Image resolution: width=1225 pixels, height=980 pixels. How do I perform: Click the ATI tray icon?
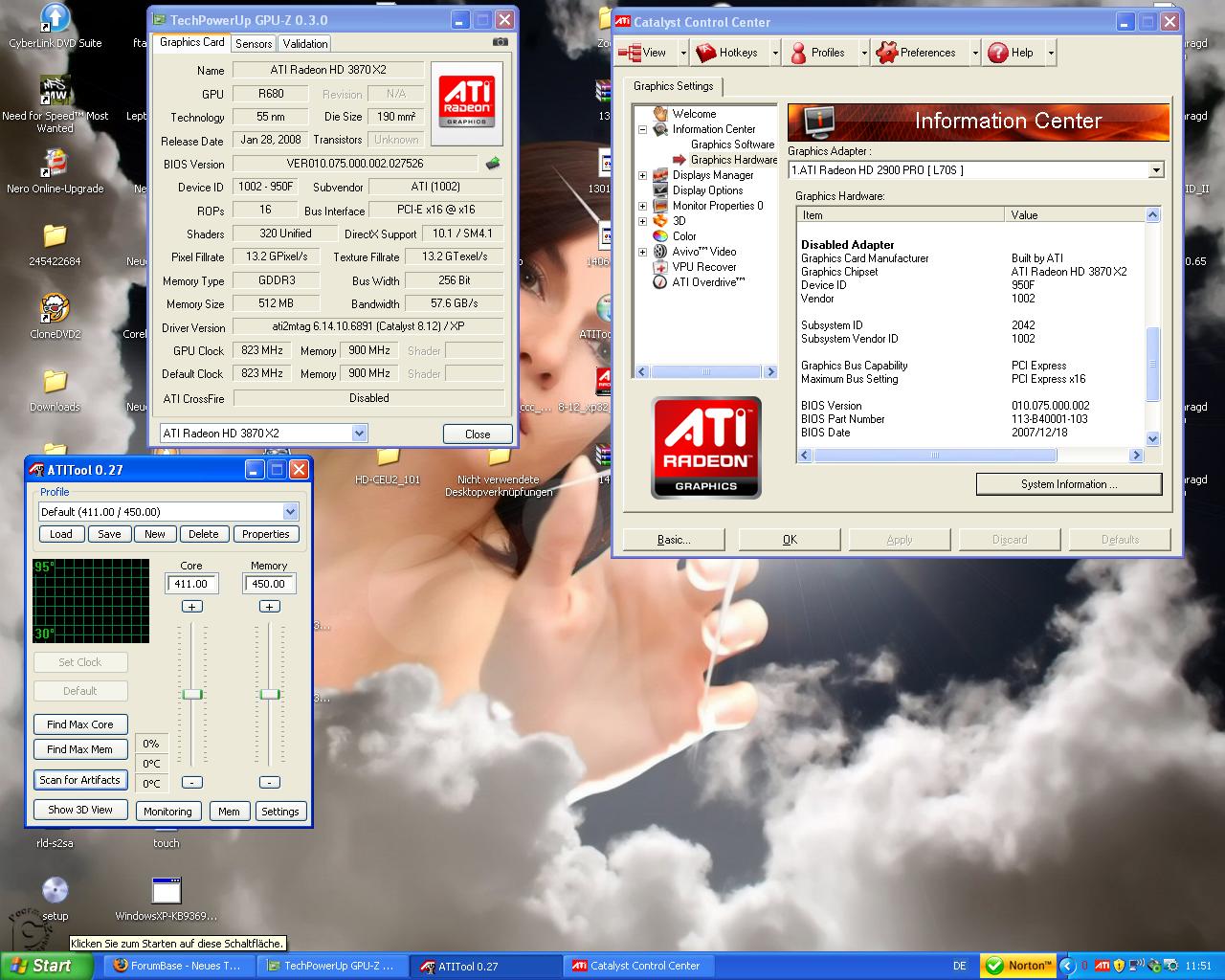click(x=1102, y=966)
